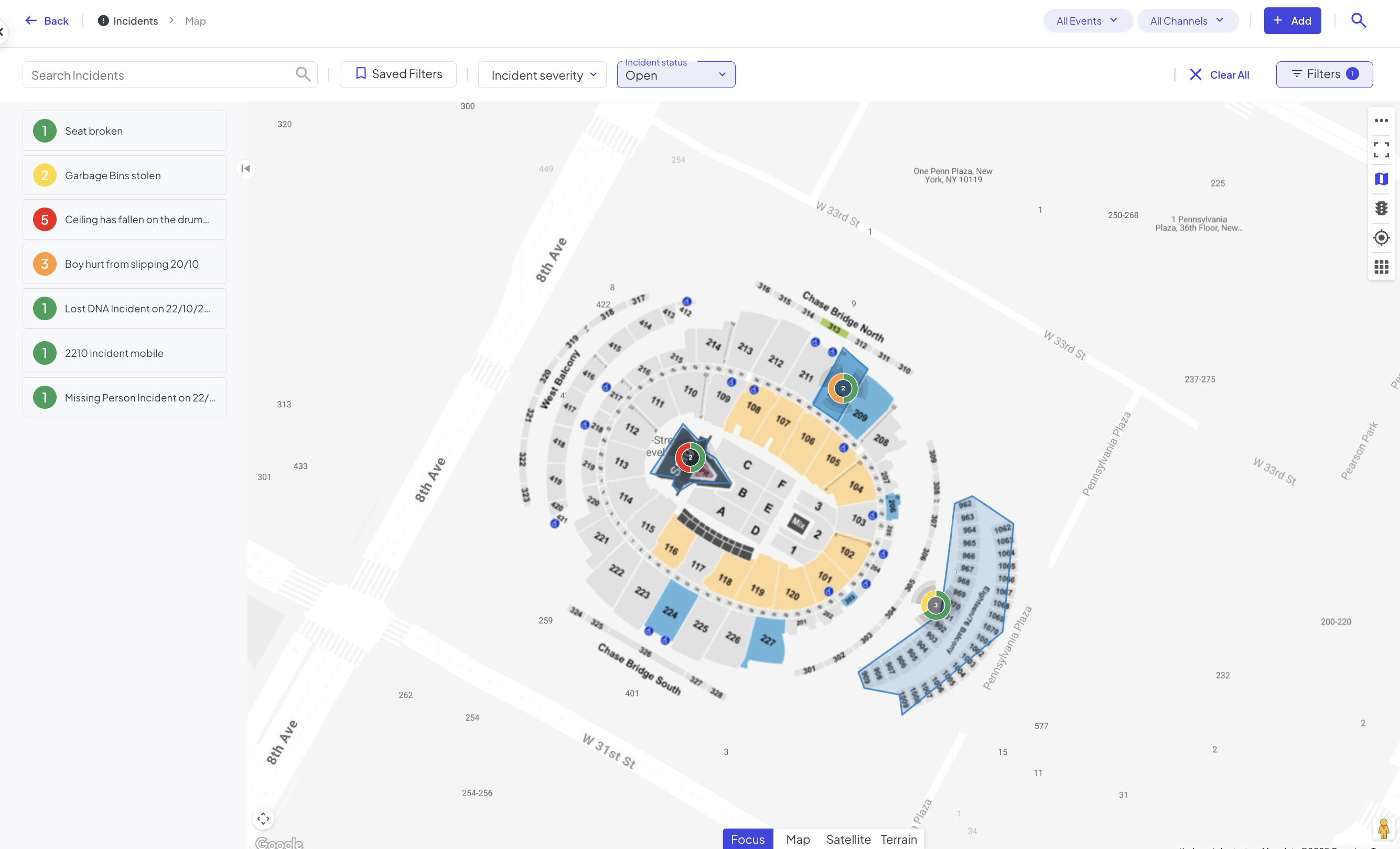Collapse the incident list panel arrow

245,169
